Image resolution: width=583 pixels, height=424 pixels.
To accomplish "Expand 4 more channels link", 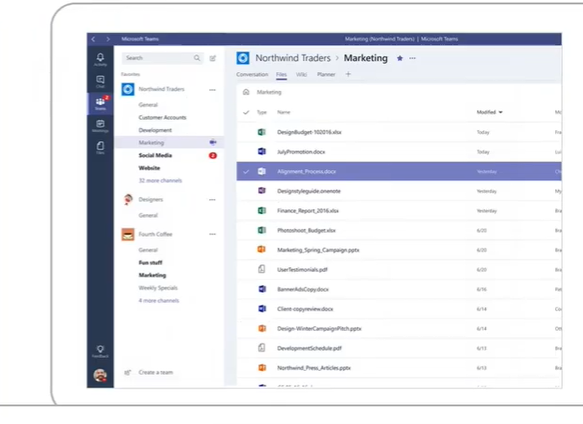I will 159,301.
